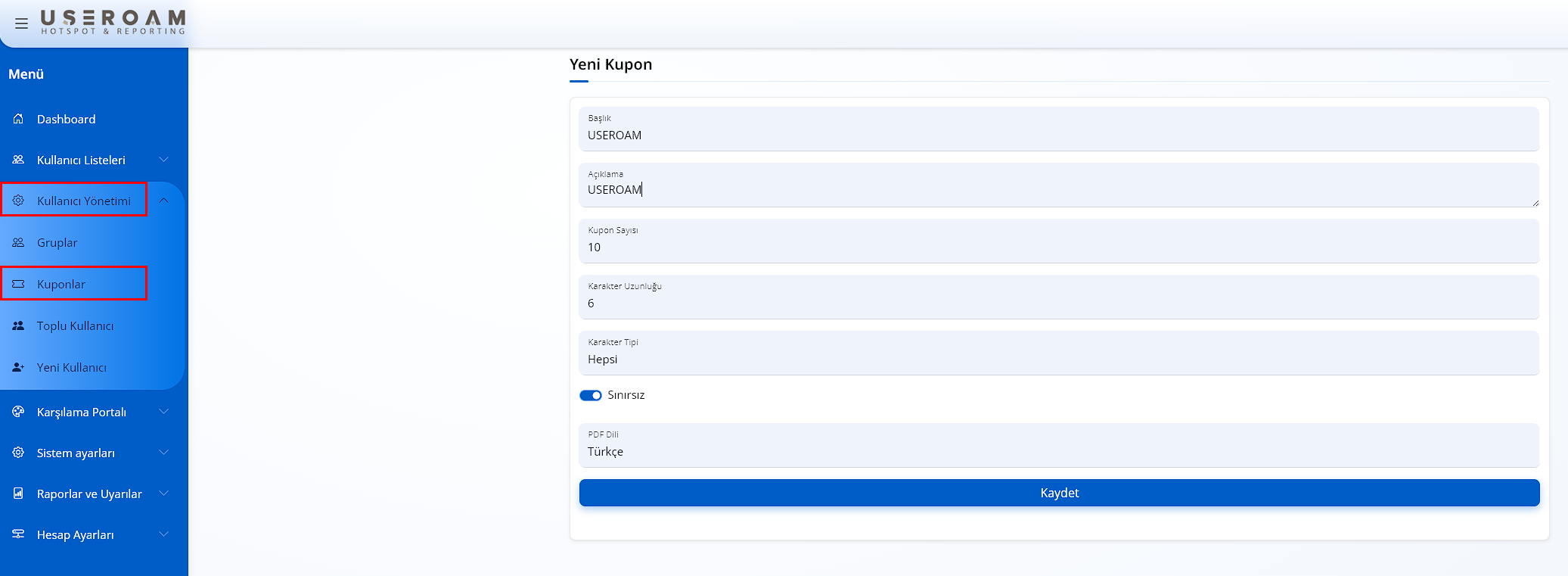The height and width of the screenshot is (576, 1568).
Task: Click the Kuponlar ticket icon
Action: pyautogui.click(x=18, y=284)
